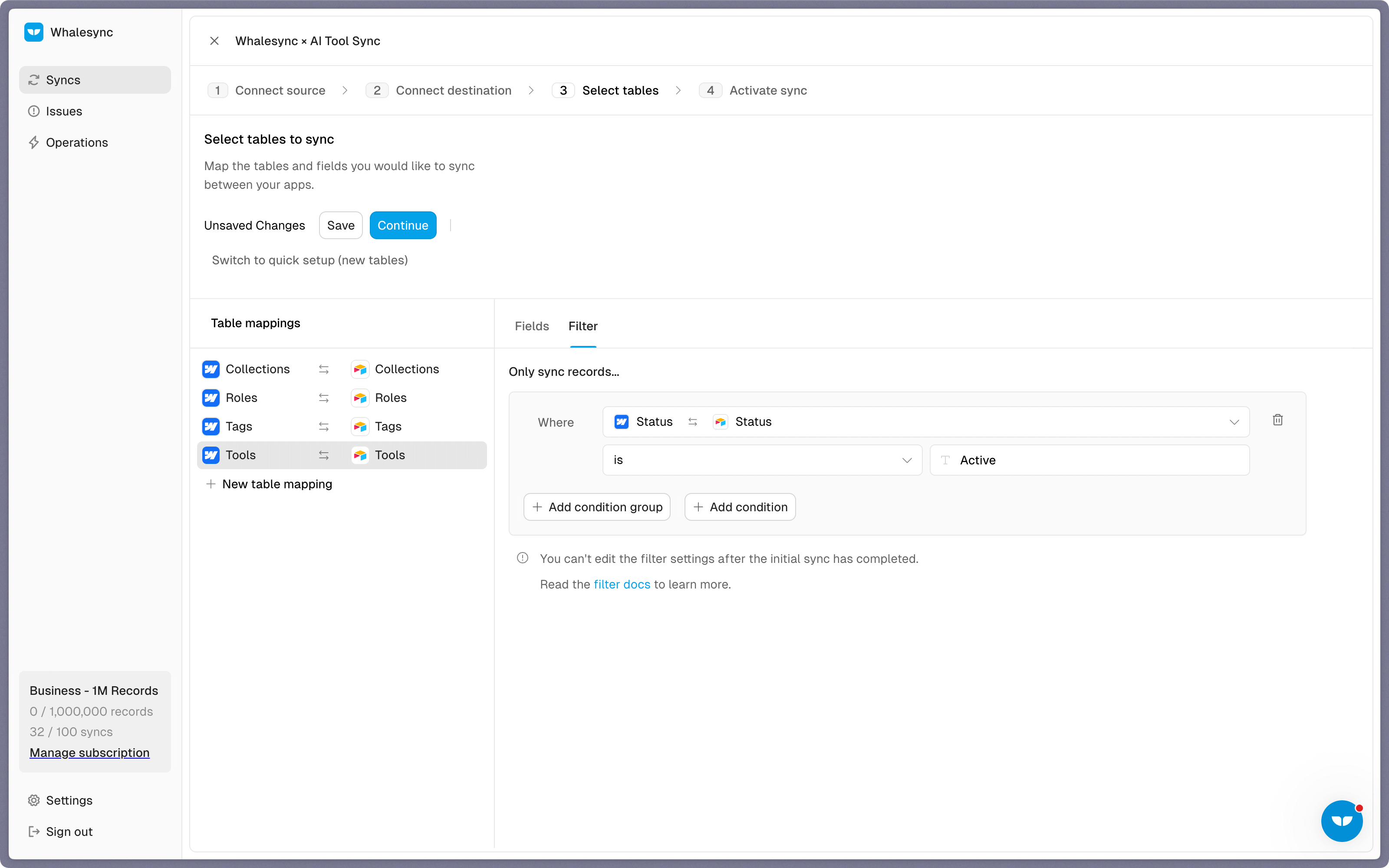Click the Issues alert circle icon
This screenshot has height=868, width=1389.
[x=34, y=112]
